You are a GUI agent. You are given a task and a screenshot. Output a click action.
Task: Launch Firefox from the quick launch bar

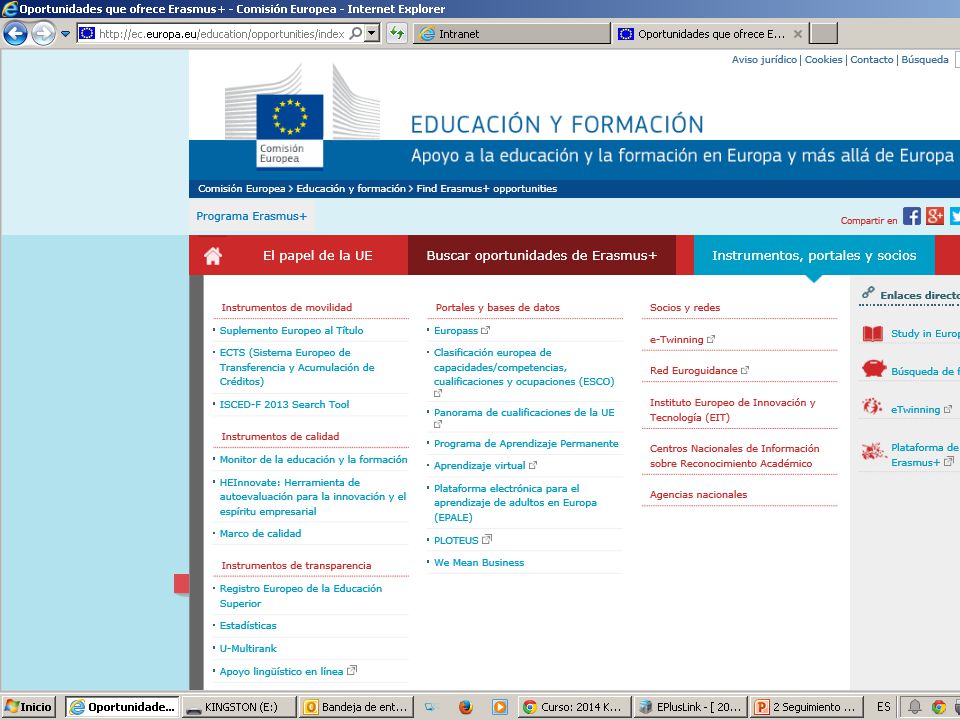coord(466,707)
